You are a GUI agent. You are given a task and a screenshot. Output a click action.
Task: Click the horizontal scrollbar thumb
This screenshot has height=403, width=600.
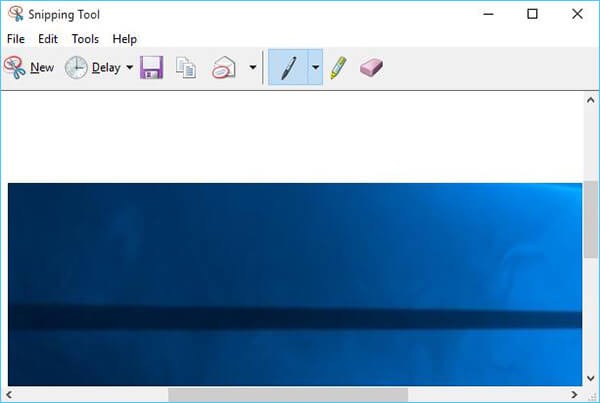tap(288, 394)
